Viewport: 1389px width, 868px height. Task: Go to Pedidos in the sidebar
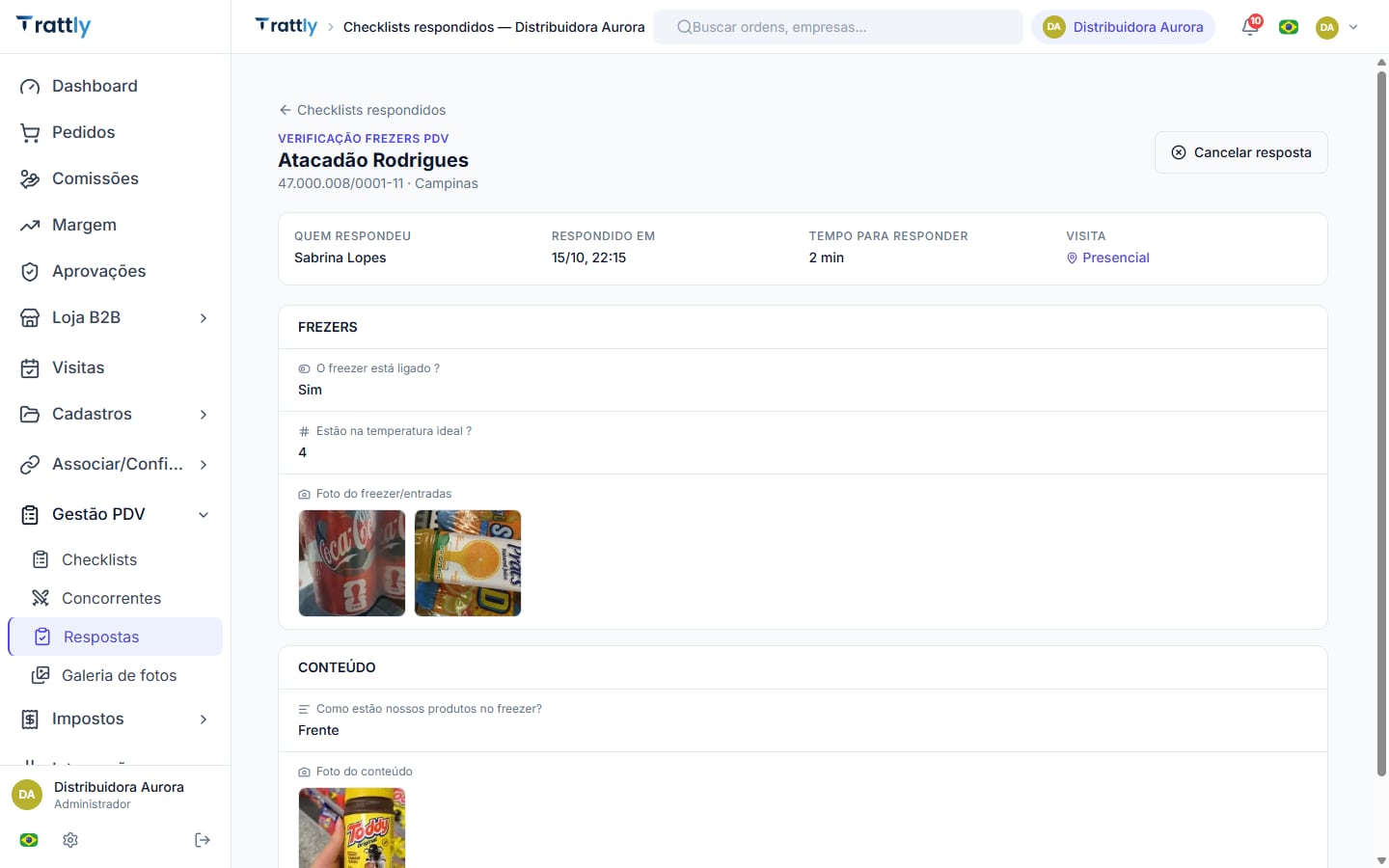tap(116, 133)
